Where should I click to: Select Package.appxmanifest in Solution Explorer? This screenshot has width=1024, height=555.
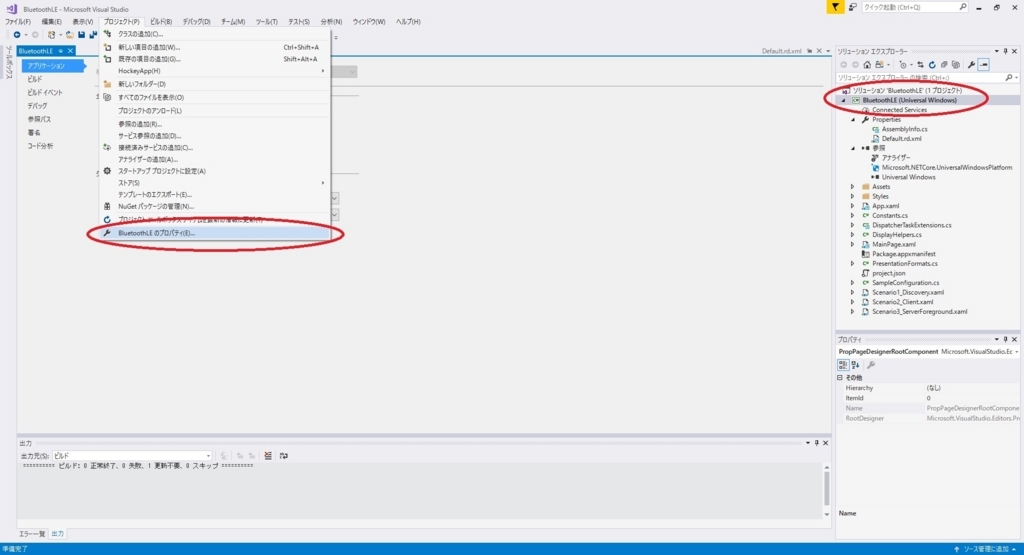pos(904,254)
